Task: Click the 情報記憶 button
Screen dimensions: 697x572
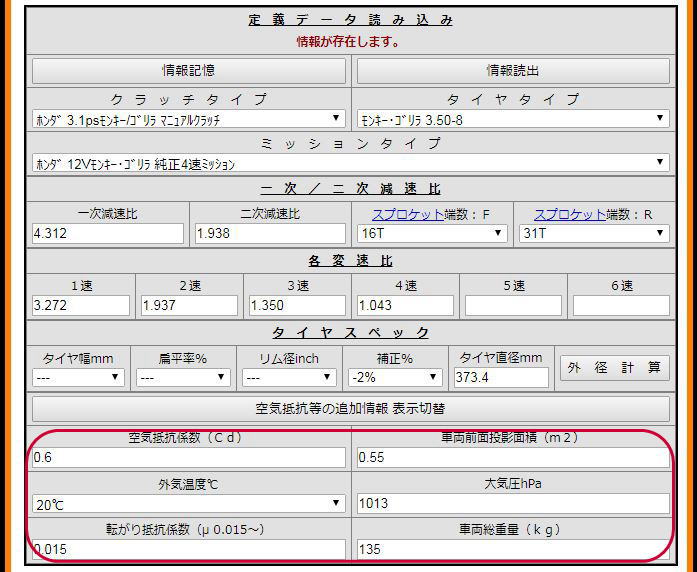Action: (x=189, y=71)
